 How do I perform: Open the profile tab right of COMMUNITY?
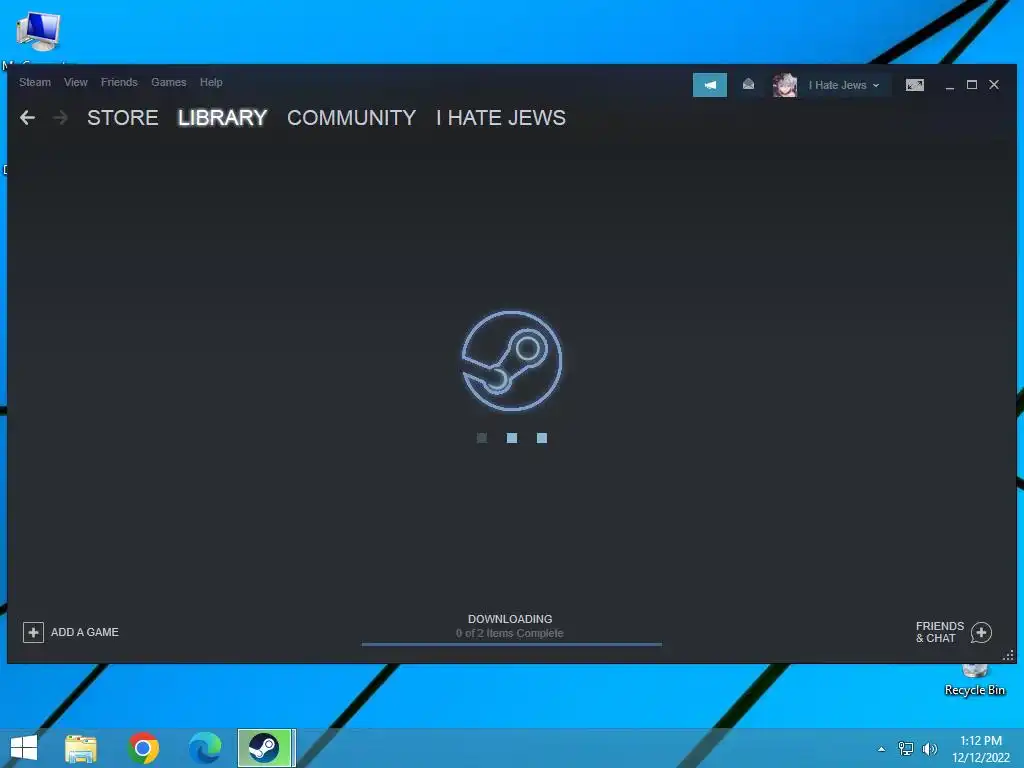click(x=501, y=118)
